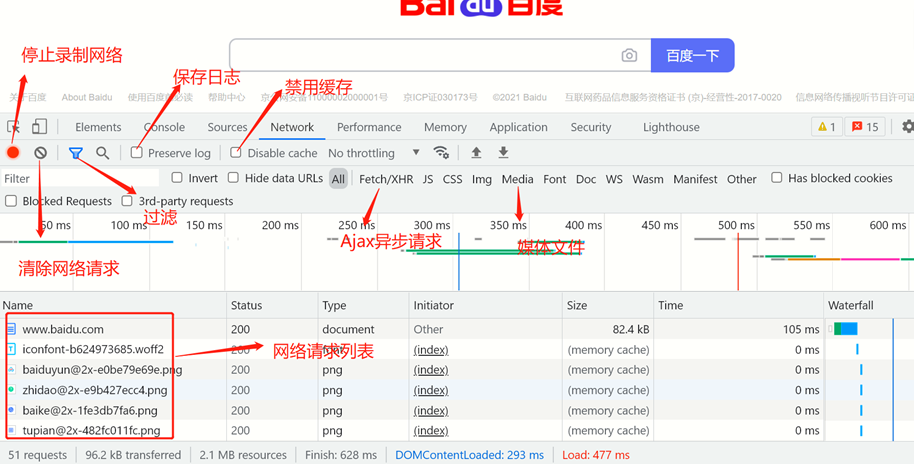Enable Disable cache checkbox
The height and width of the screenshot is (464, 914).
(235, 153)
